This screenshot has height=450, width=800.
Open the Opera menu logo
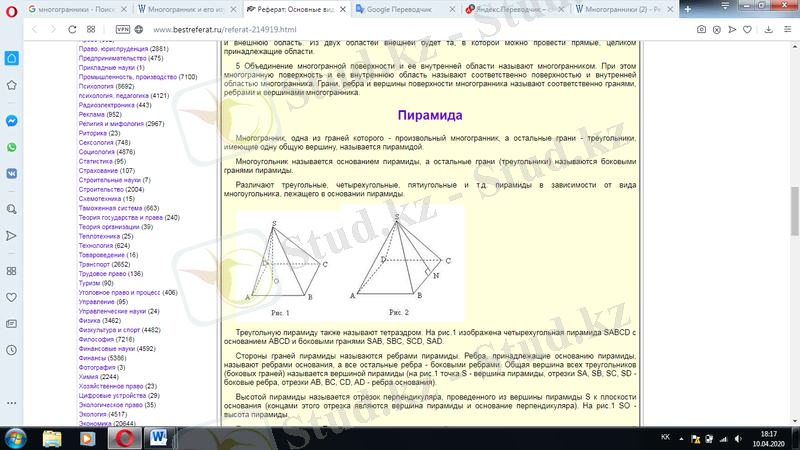[x=11, y=11]
